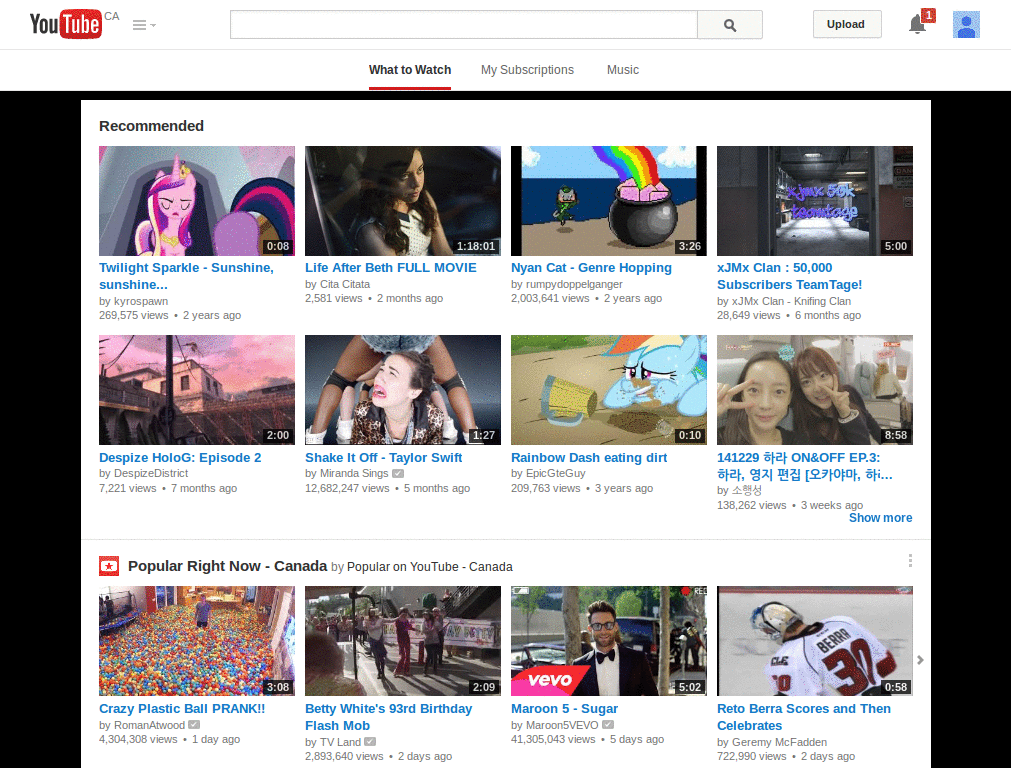1024x768 pixels.
Task: Click the search magnifier button
Action: point(729,25)
